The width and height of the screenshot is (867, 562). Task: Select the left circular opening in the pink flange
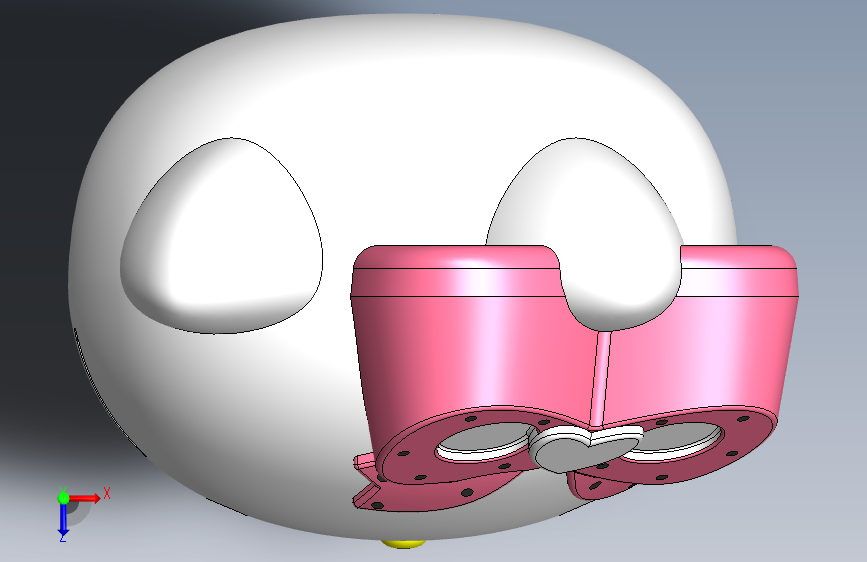point(486,442)
